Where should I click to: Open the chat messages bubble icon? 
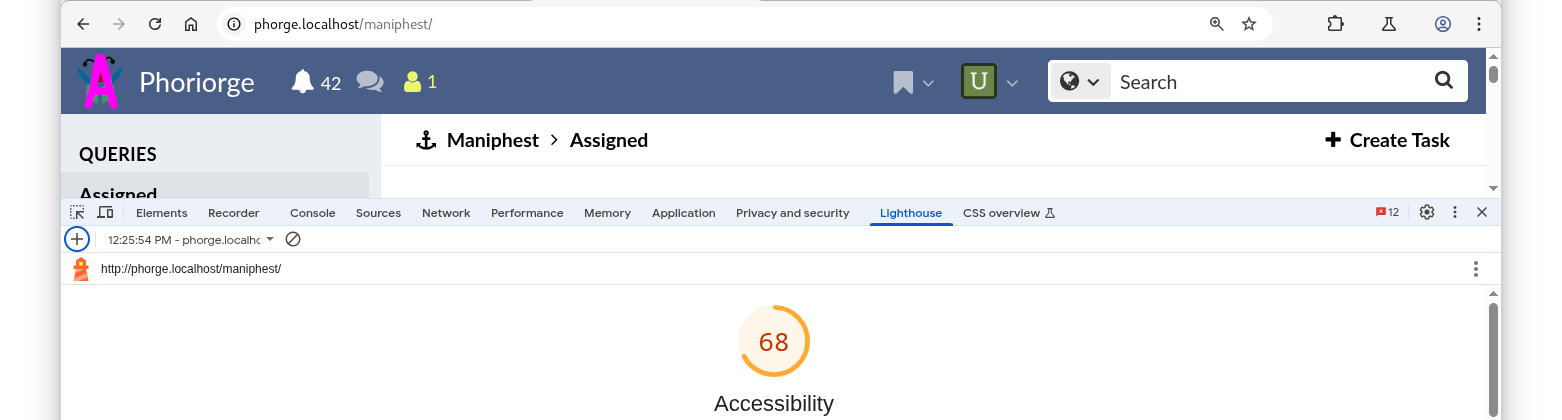tap(370, 82)
